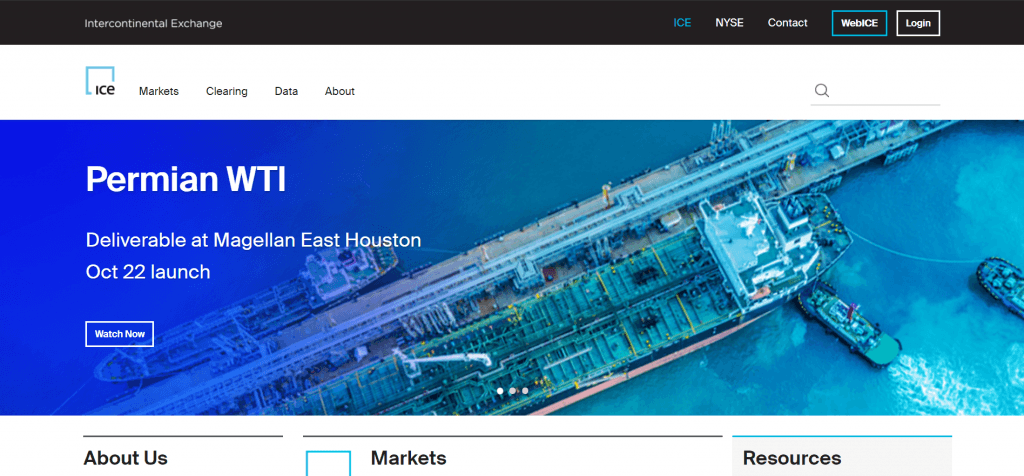Click the search magnifier icon
The width and height of the screenshot is (1024, 476).
[822, 91]
